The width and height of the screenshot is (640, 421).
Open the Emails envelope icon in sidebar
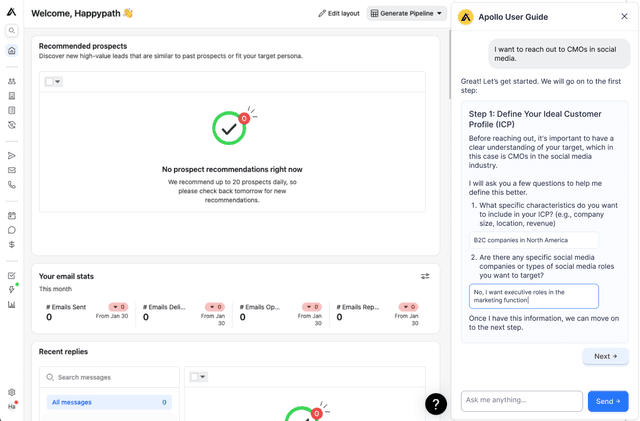pos(11,170)
